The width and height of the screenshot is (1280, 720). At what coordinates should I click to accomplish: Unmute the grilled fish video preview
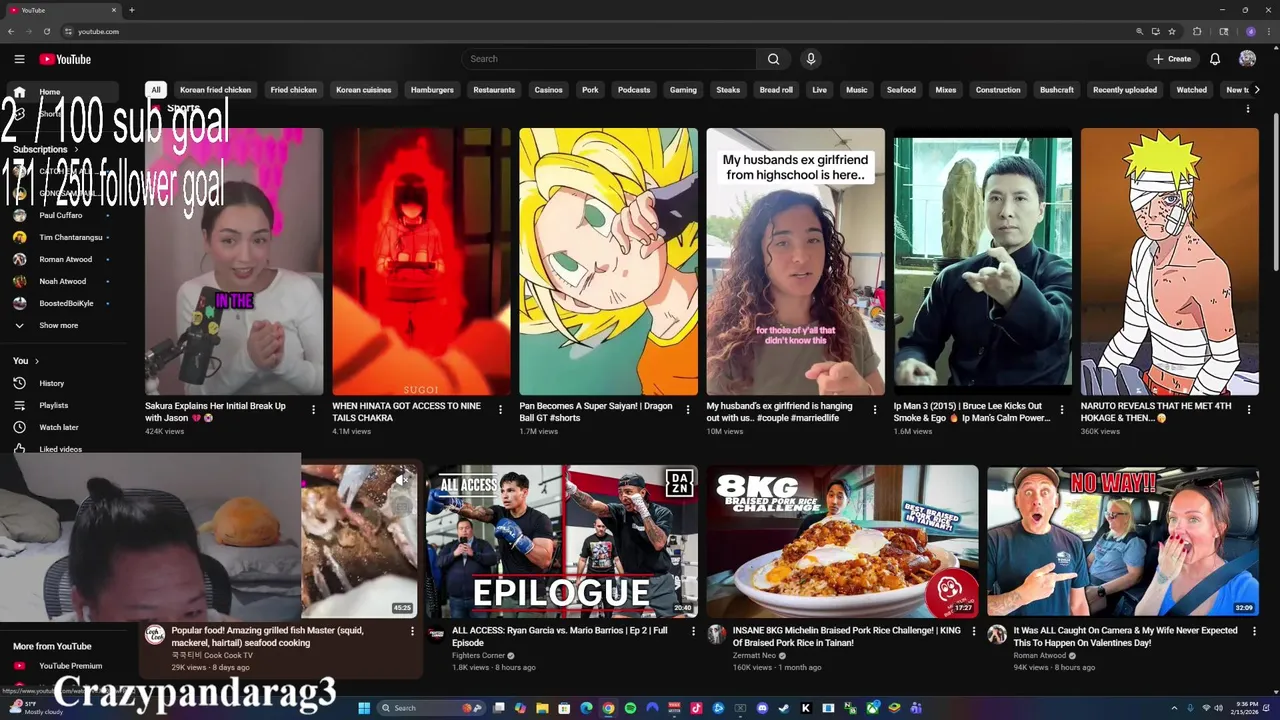point(400,481)
